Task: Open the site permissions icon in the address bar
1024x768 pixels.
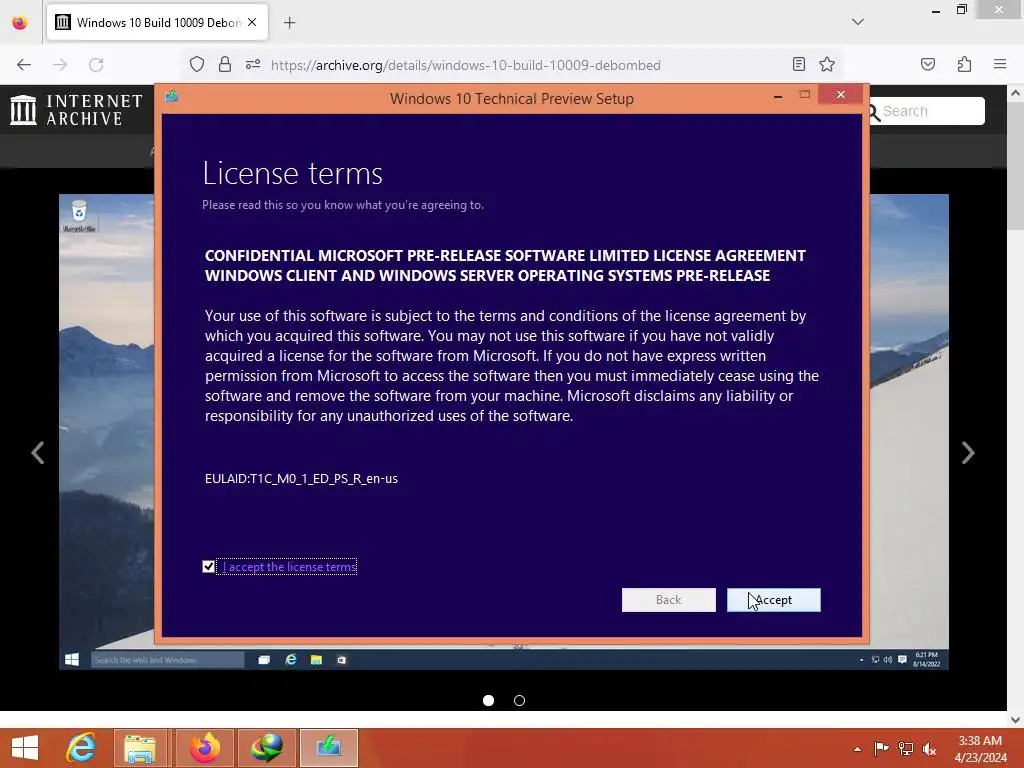Action: click(253, 64)
